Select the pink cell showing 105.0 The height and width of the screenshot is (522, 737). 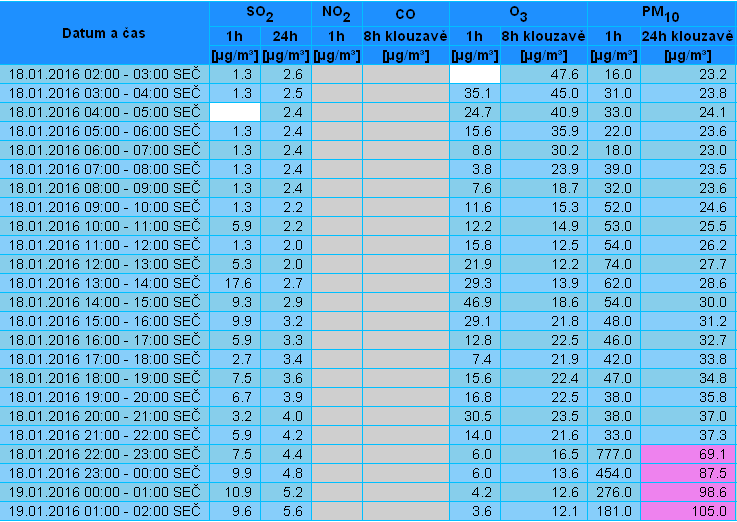tap(687, 511)
